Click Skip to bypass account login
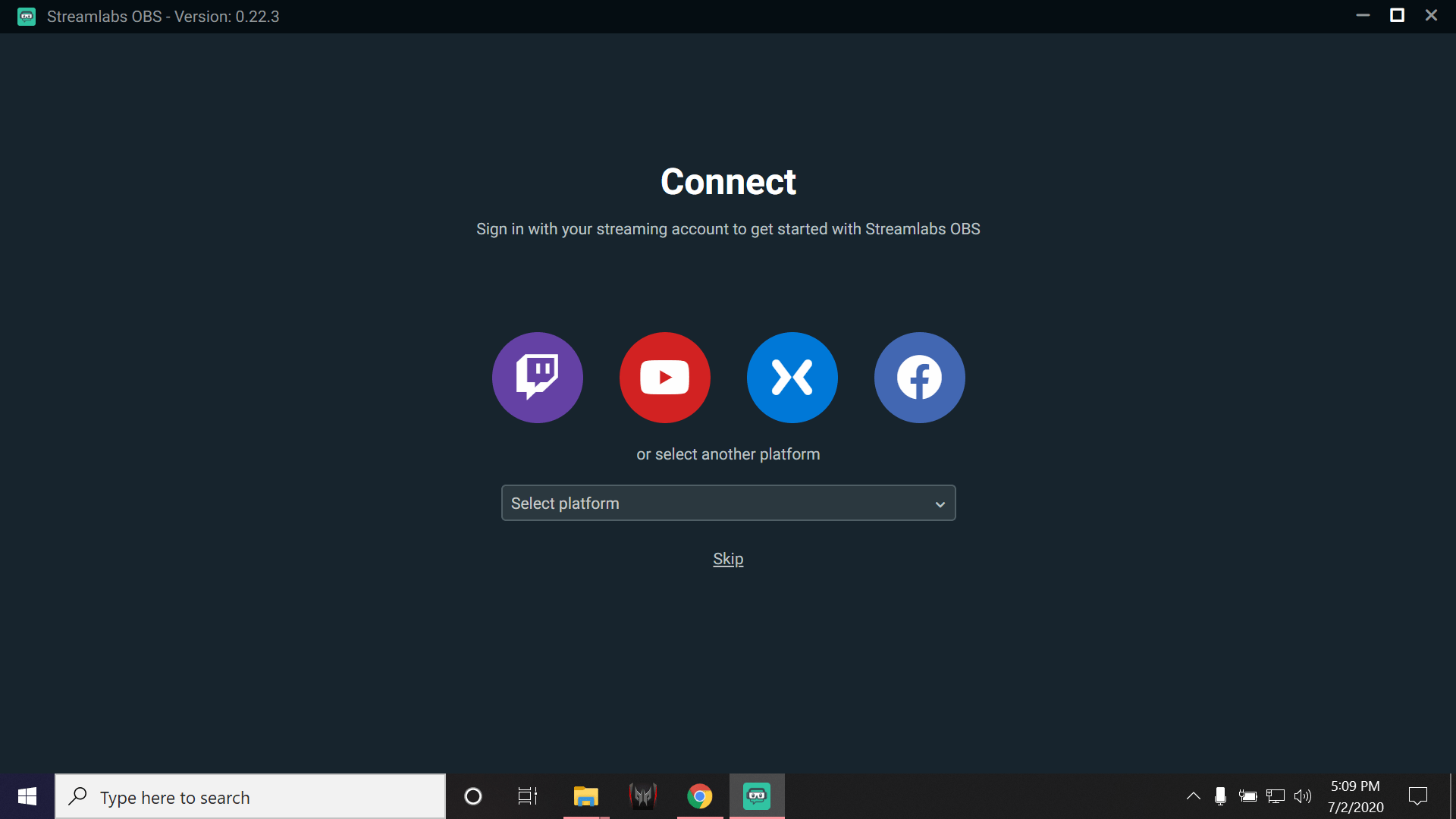This screenshot has width=1456, height=819. [x=728, y=558]
